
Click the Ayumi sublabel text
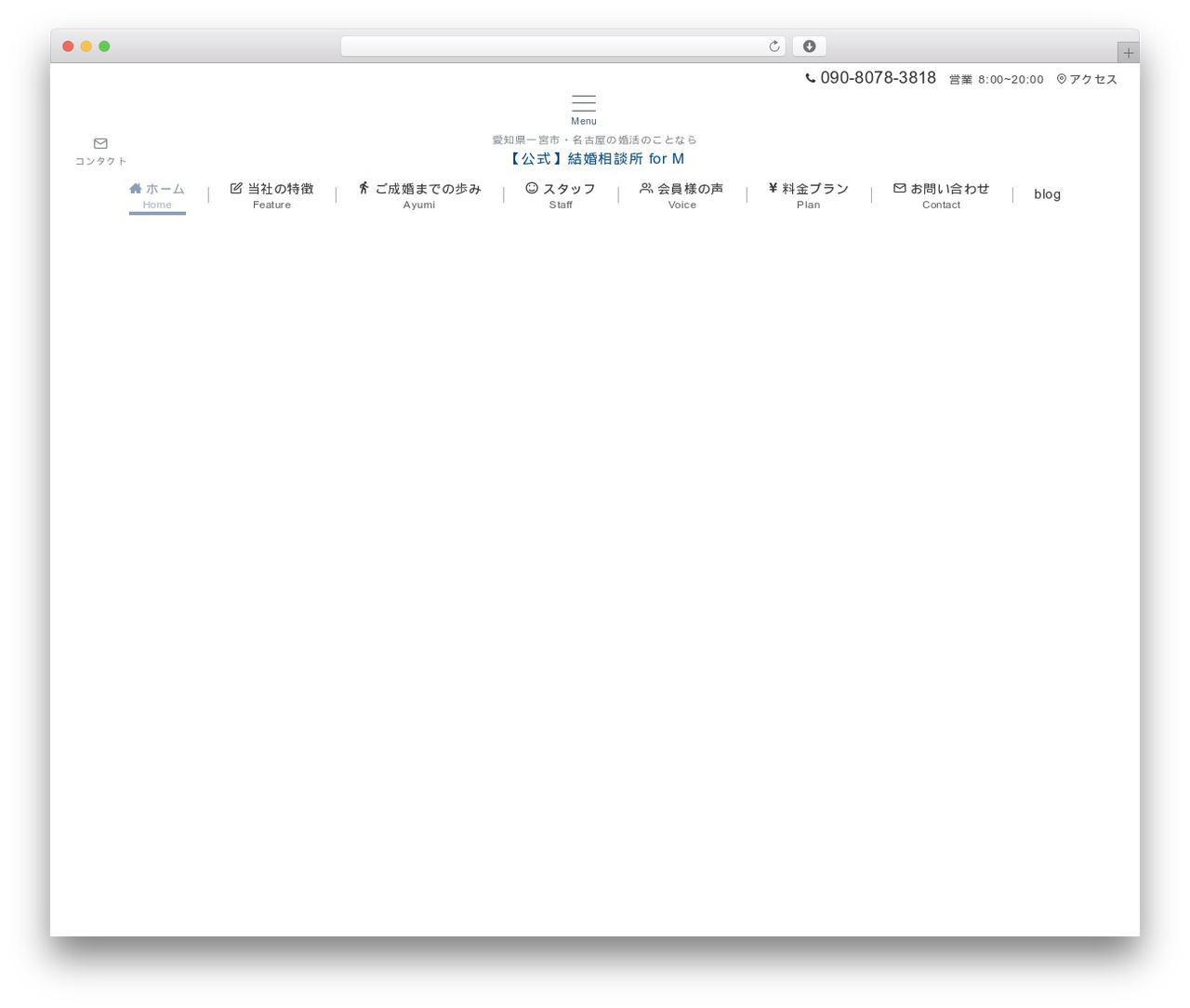[419, 205]
